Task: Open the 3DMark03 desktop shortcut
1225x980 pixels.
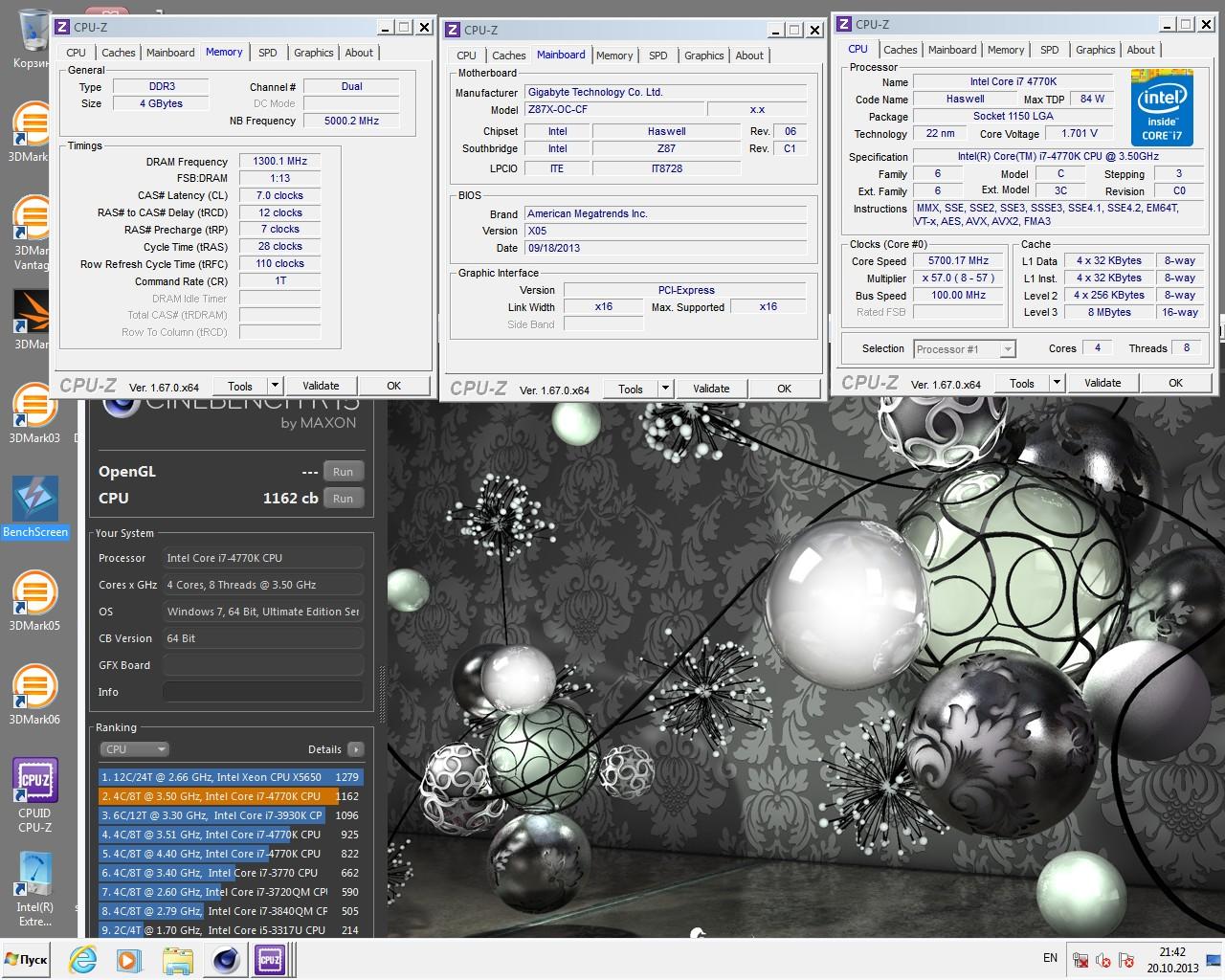Action: tap(33, 413)
